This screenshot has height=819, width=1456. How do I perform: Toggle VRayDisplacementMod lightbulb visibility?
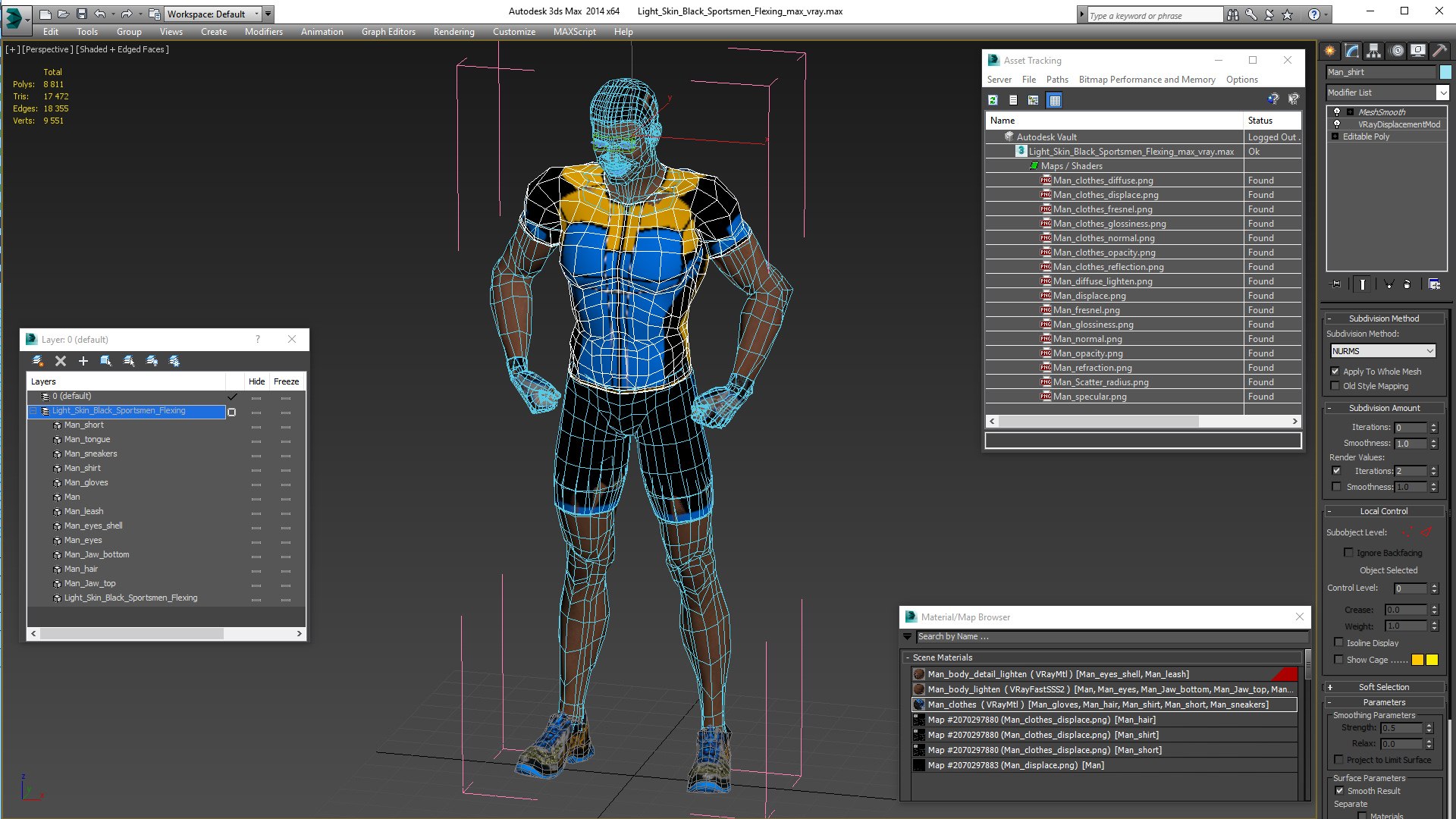point(1337,124)
